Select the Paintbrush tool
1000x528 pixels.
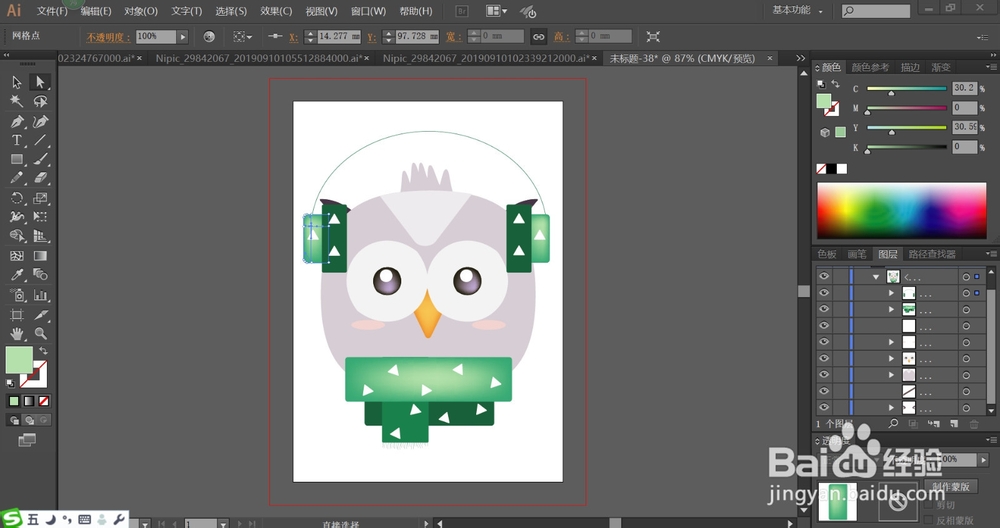click(x=40, y=159)
